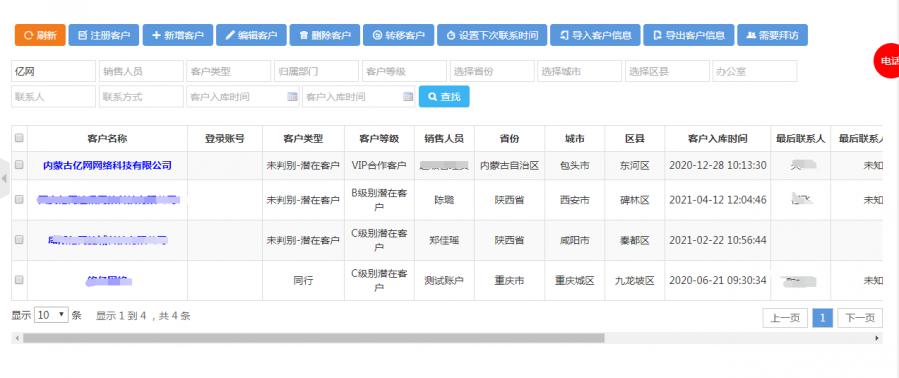
Task: Check the row for 内蒙古亿网网络科技有限公司
Action: pyautogui.click(x=19, y=165)
